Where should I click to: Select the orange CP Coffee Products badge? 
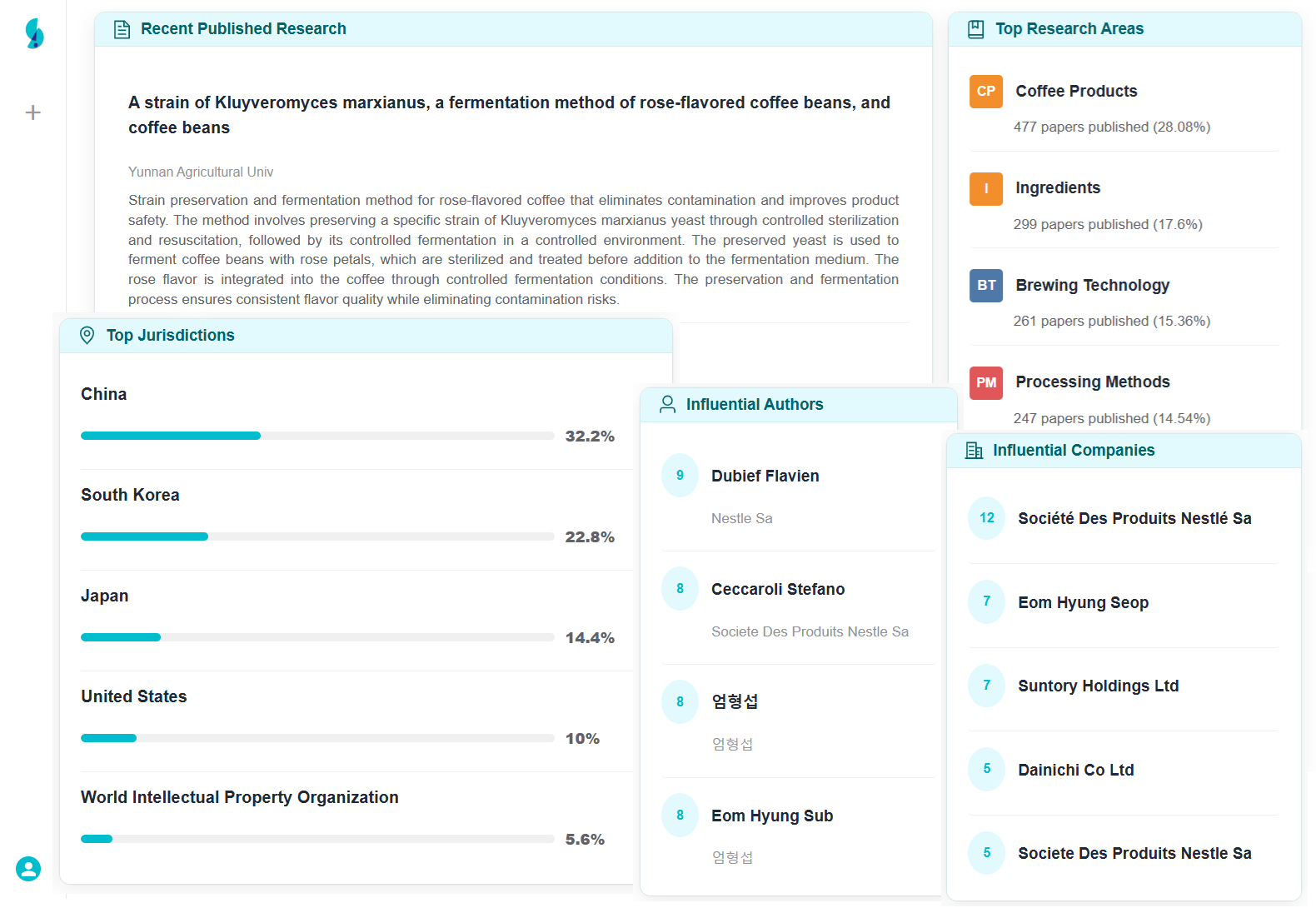click(985, 92)
